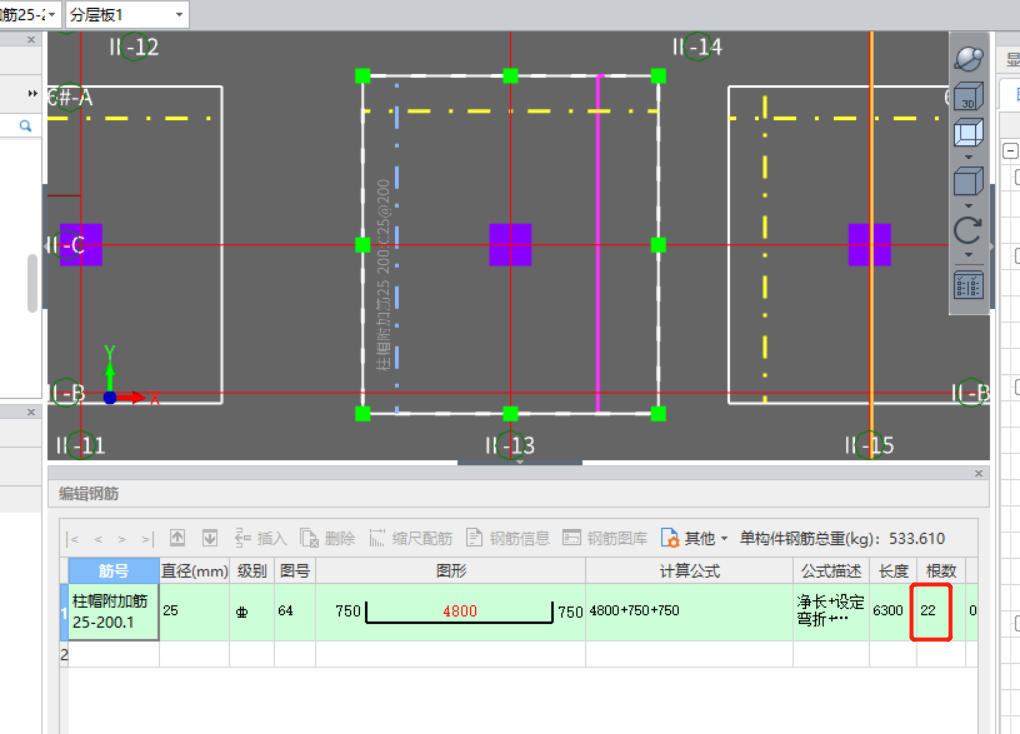Expand the rotate view dropdown arrow
The width and height of the screenshot is (1020, 734).
(x=968, y=254)
